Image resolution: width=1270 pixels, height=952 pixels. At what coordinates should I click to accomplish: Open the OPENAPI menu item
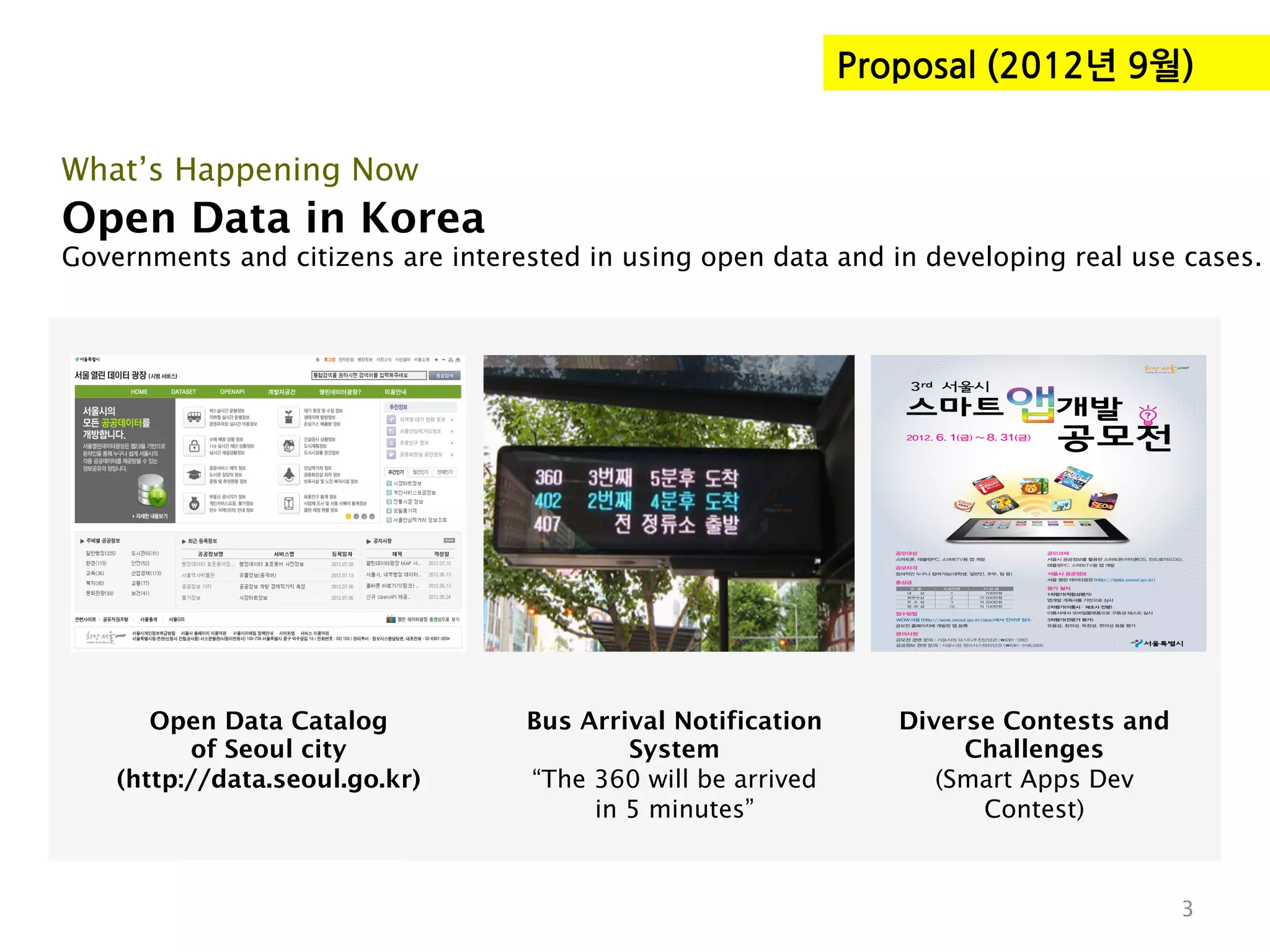pos(232,392)
